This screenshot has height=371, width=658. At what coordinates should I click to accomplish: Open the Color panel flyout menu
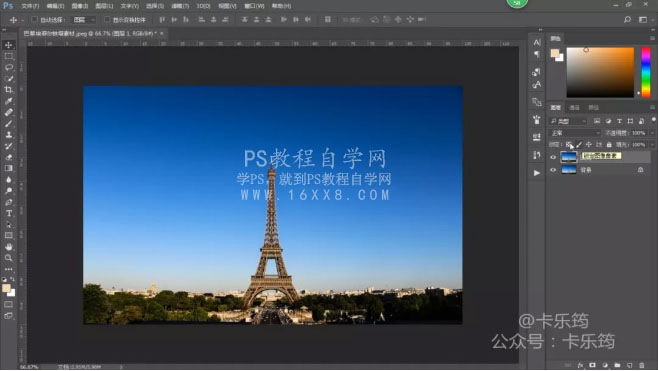pos(652,38)
